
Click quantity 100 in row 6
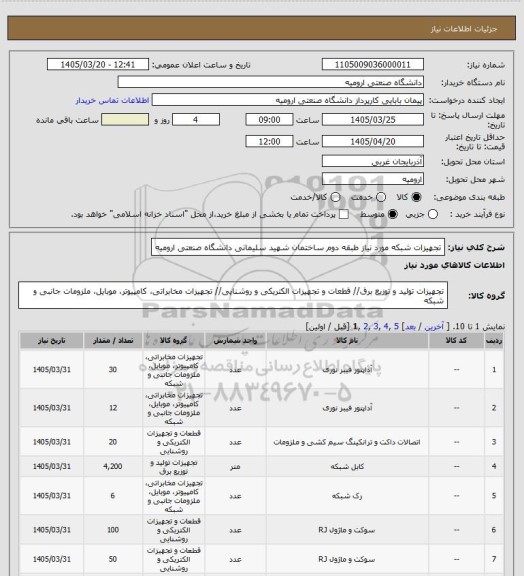pos(113,530)
